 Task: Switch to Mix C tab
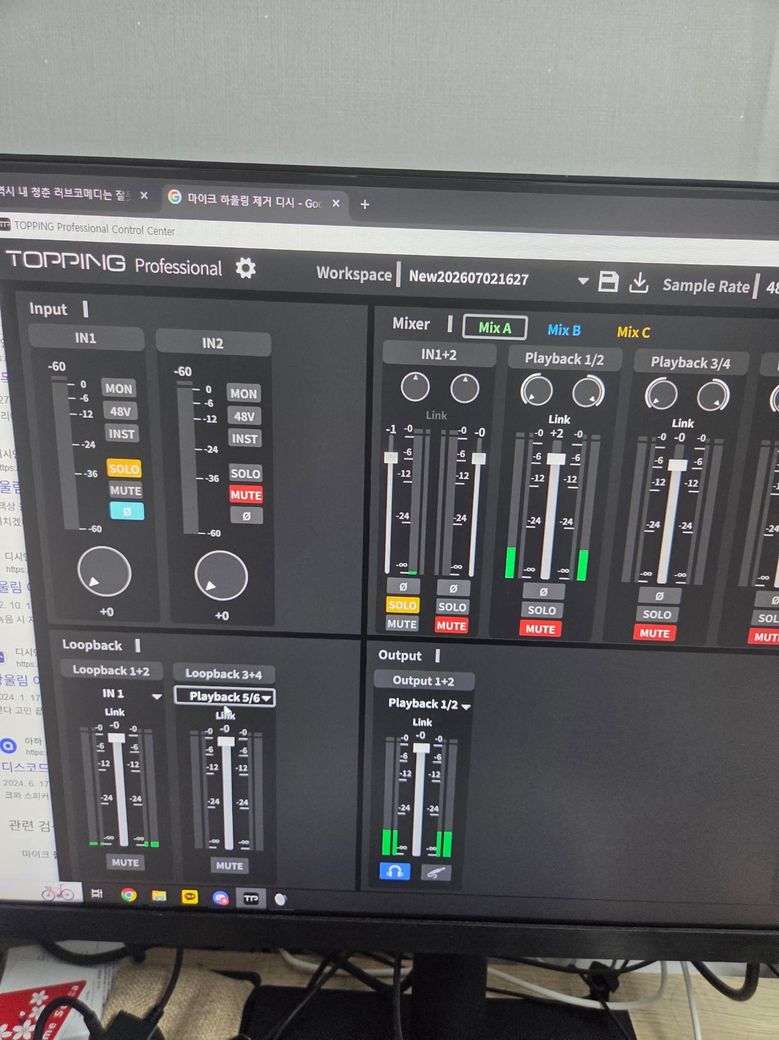[x=634, y=332]
